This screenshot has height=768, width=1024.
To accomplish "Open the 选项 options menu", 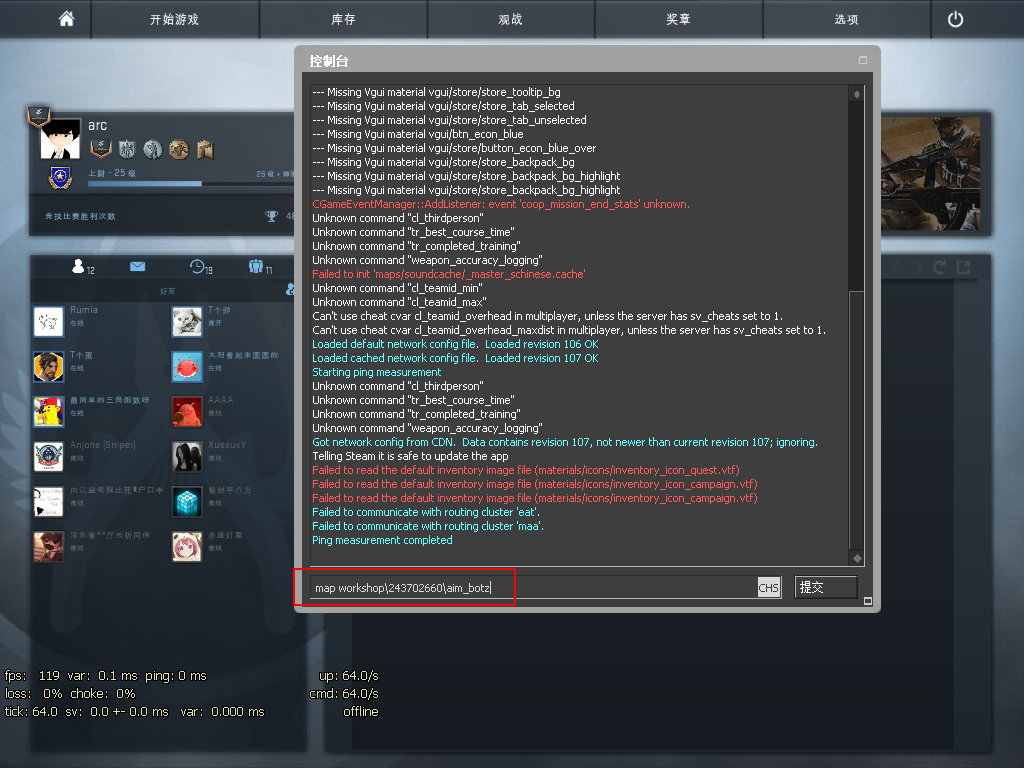I will tap(846, 19).
